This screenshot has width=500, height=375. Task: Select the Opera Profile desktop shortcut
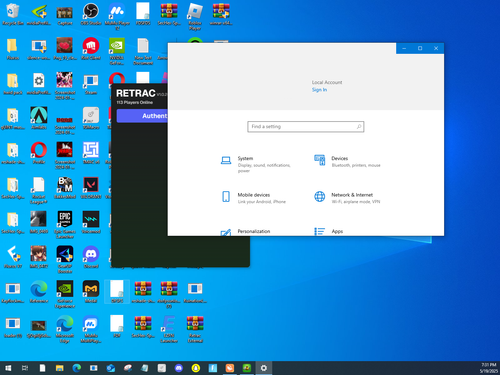click(39, 153)
